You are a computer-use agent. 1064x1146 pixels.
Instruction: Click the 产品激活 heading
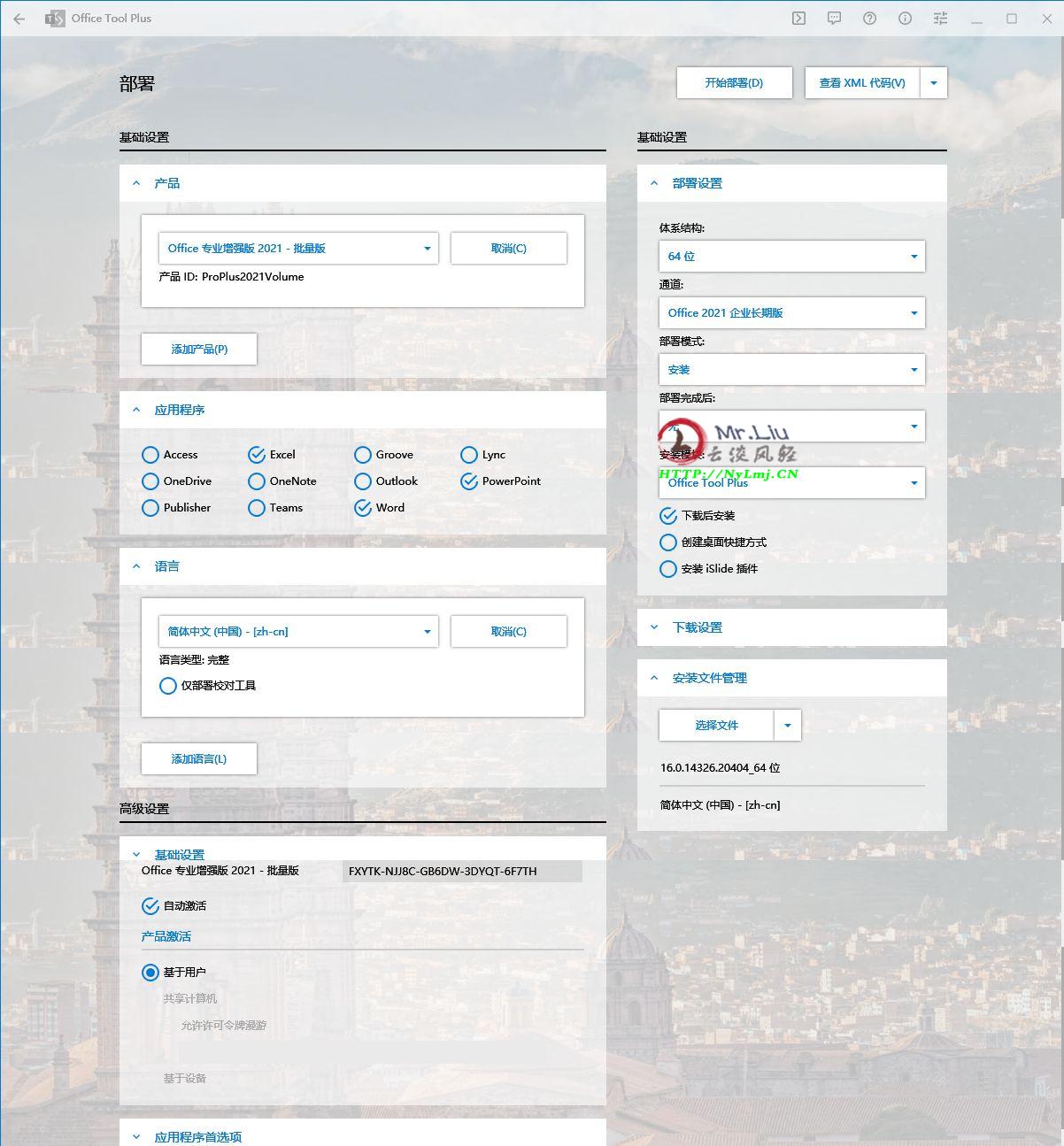coord(166,936)
